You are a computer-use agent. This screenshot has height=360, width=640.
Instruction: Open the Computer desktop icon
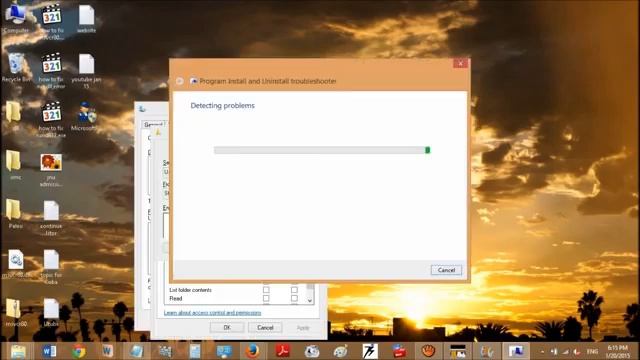pos(16,18)
